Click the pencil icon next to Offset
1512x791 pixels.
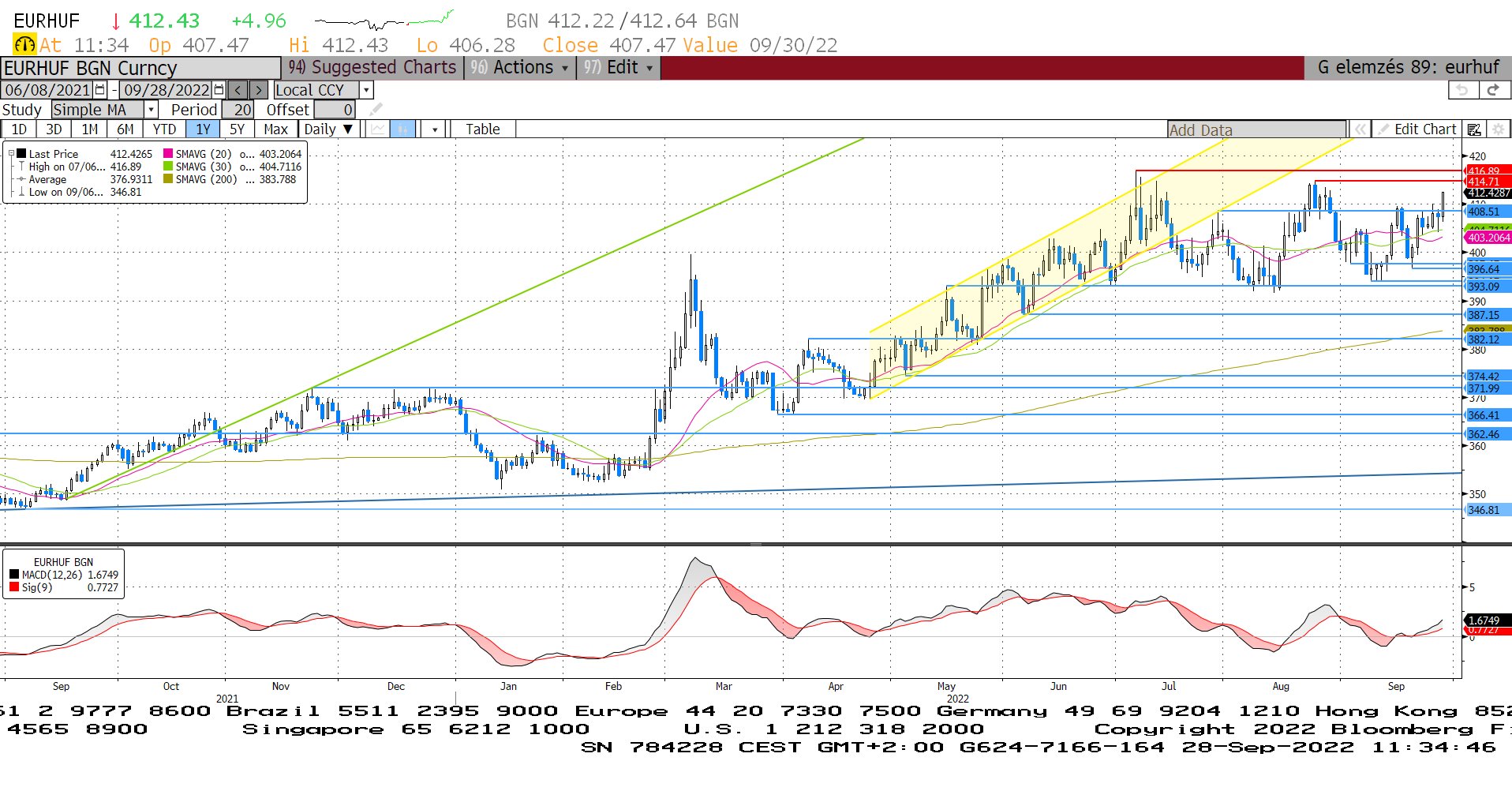376,110
